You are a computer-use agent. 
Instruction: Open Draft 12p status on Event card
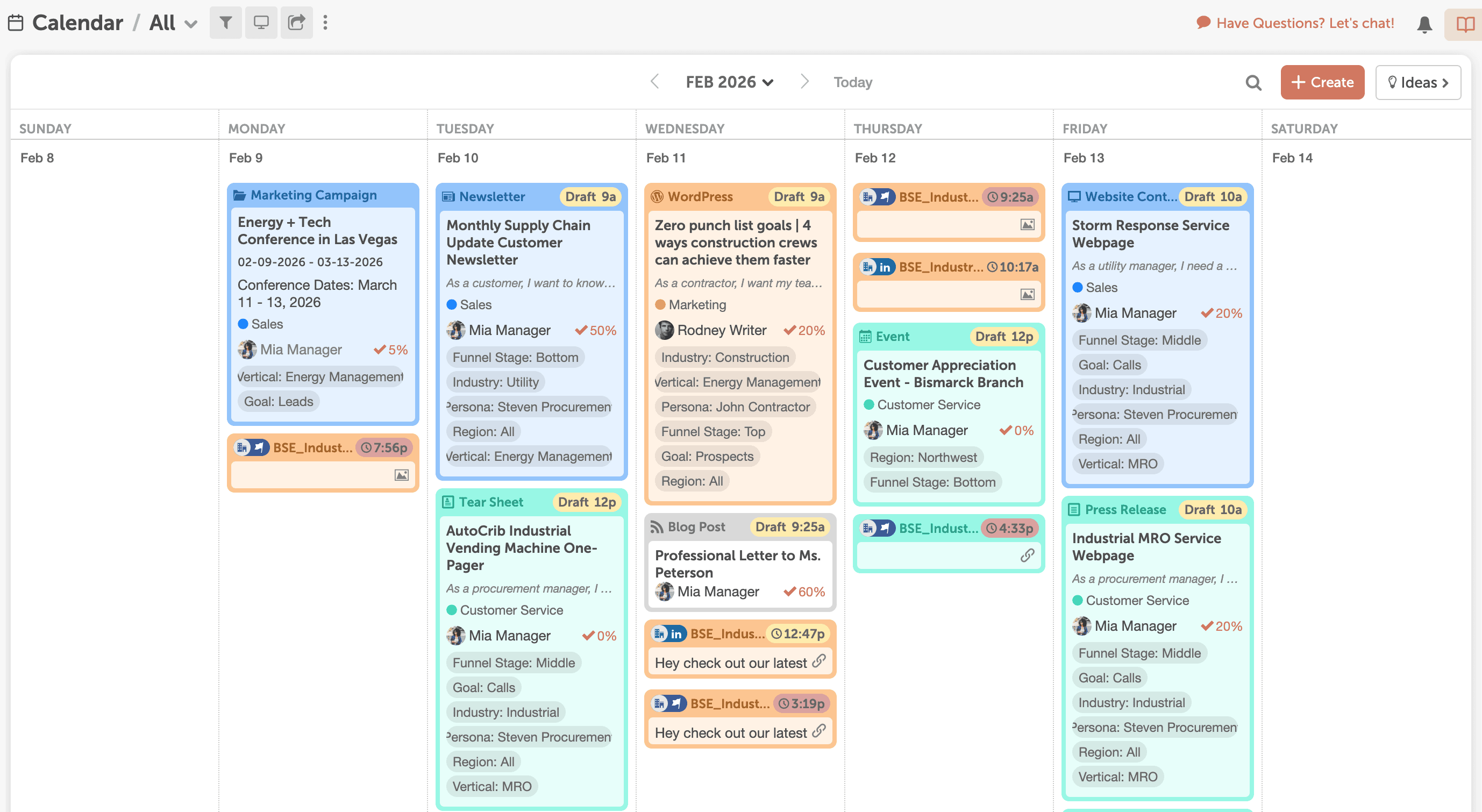coord(1004,337)
